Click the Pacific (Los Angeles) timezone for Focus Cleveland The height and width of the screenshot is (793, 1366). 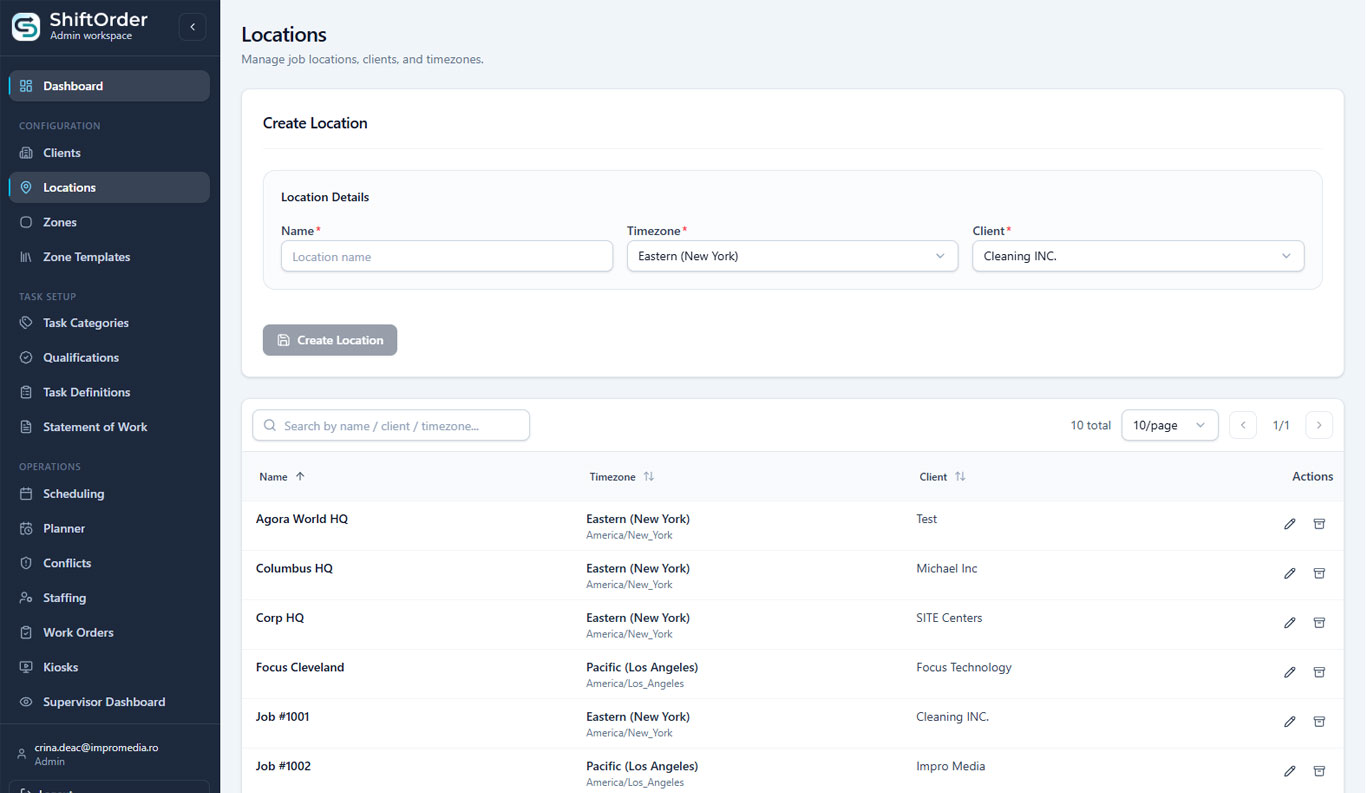tap(642, 667)
